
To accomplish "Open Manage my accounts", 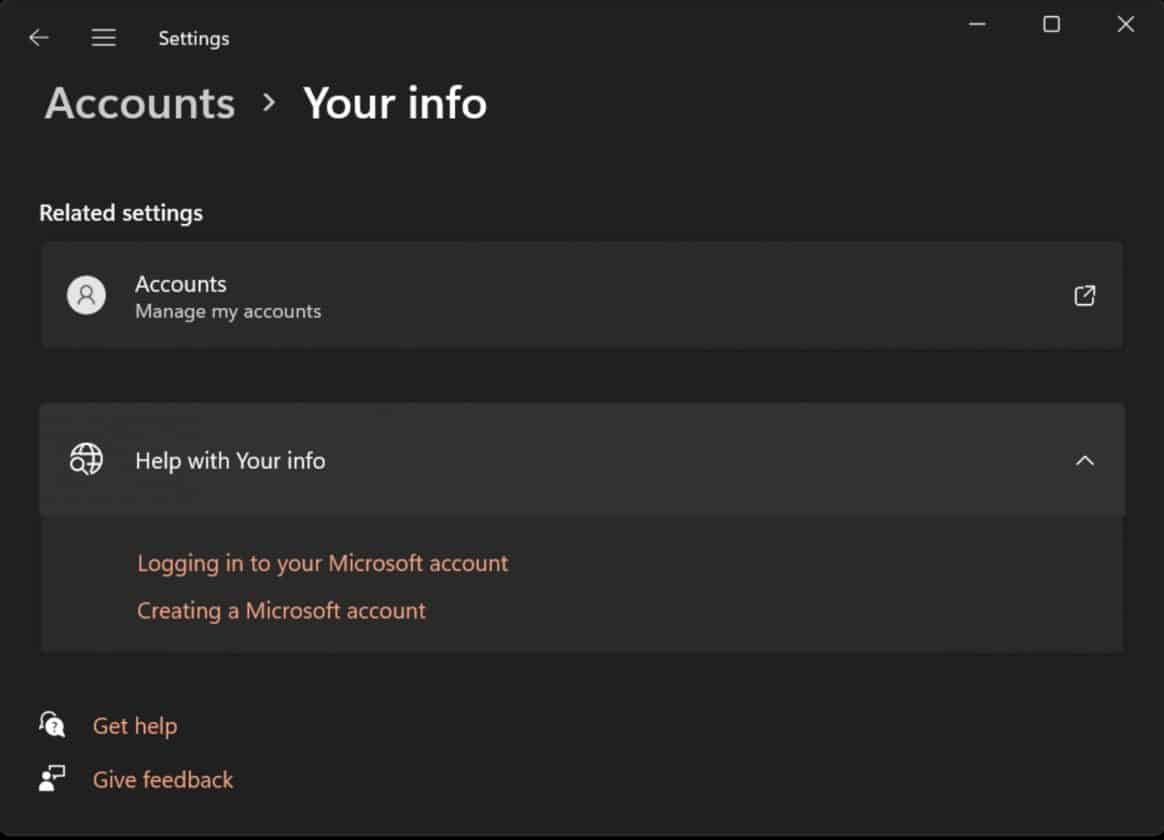I will click(228, 311).
